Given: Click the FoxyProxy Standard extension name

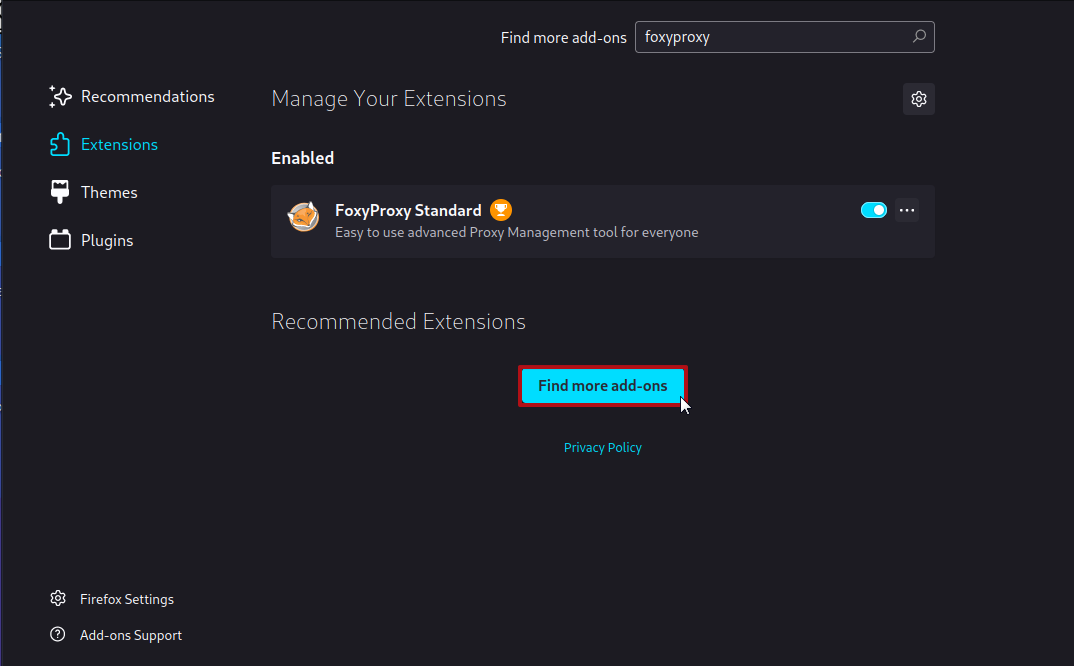Looking at the screenshot, I should [408, 210].
